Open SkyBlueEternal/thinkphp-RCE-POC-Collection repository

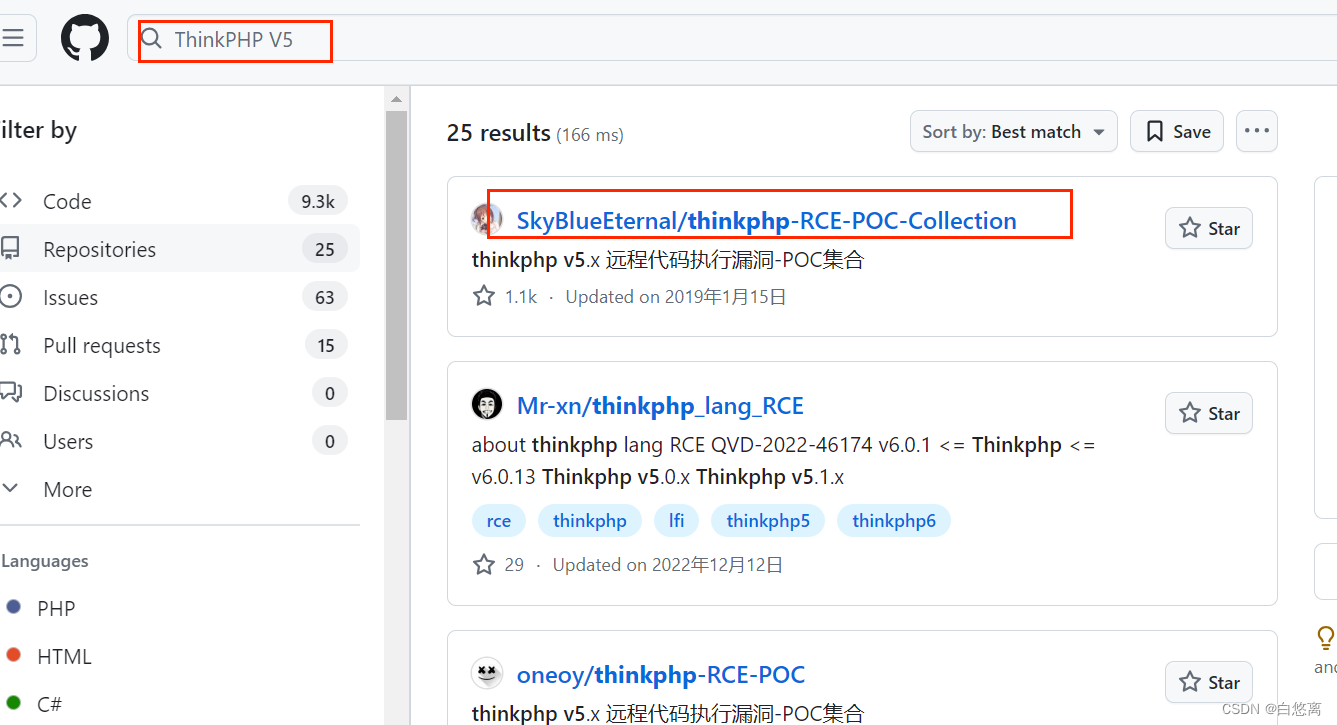click(x=766, y=220)
